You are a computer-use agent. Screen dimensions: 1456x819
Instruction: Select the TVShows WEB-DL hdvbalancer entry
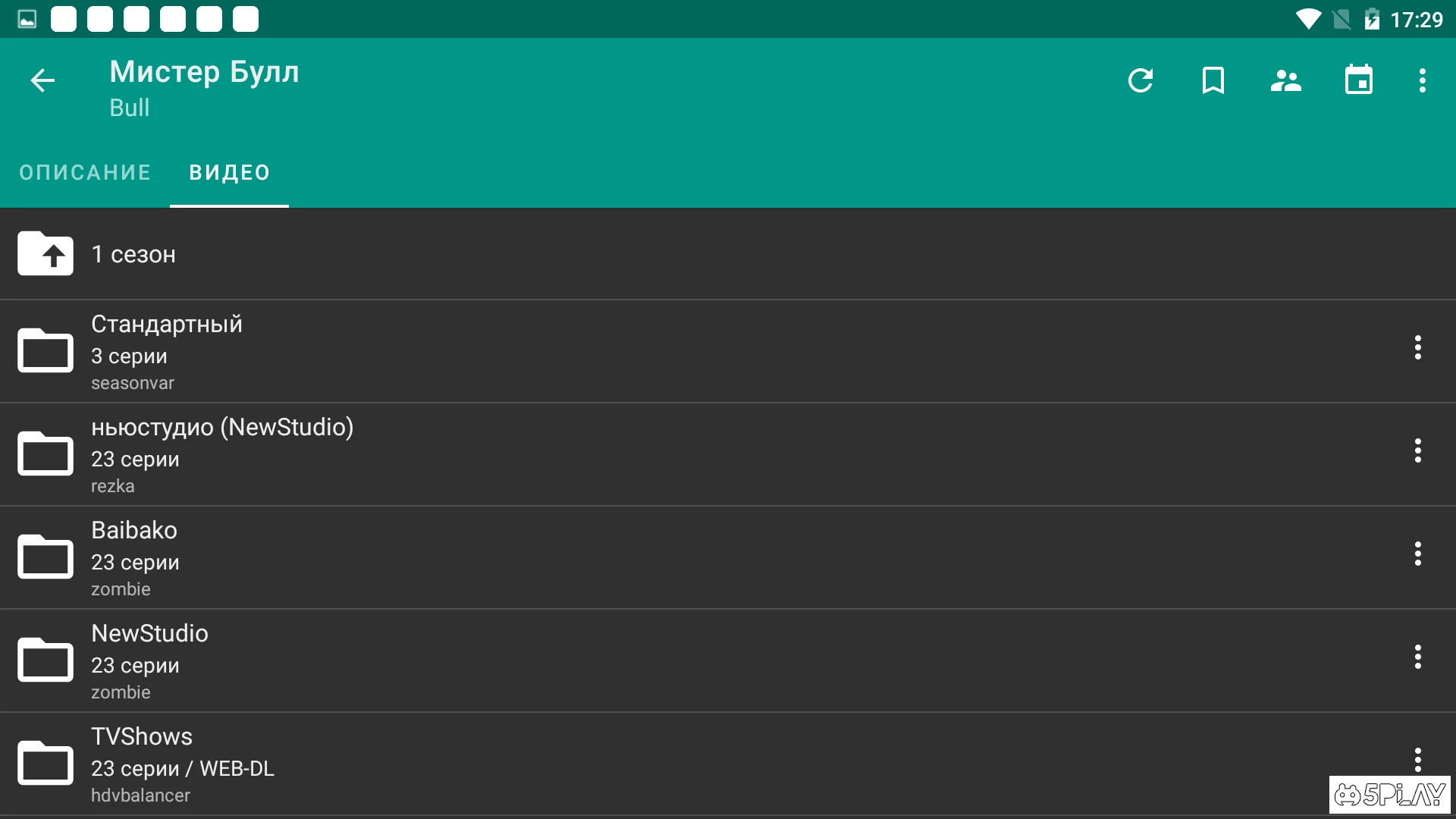[182, 764]
